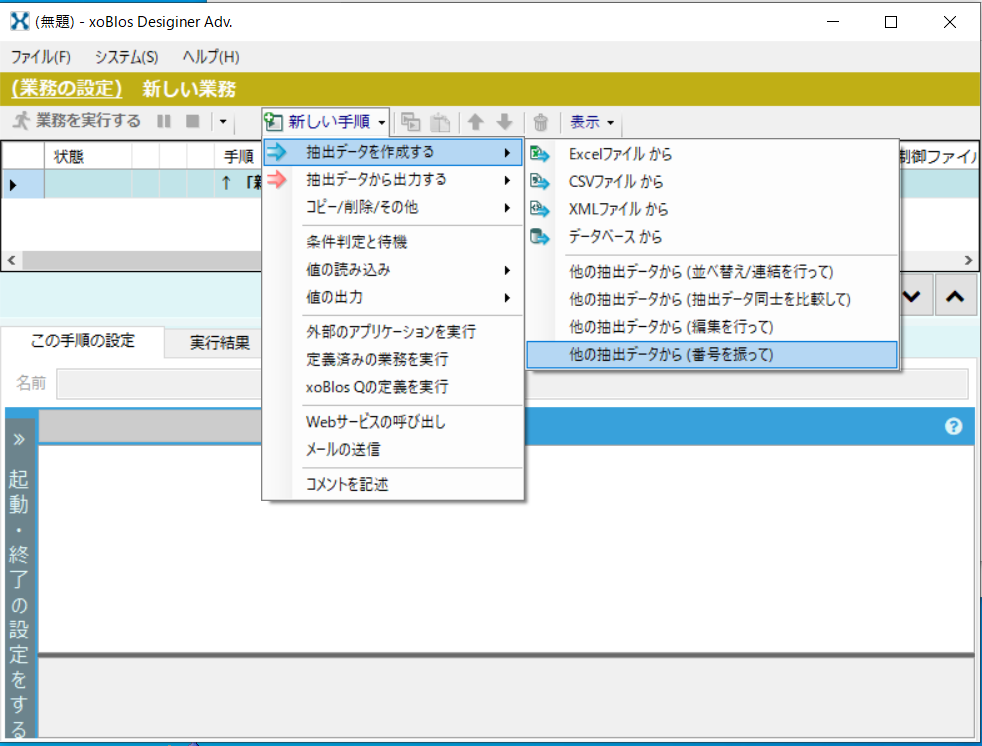Viewport: 982px width, 746px height.
Task: Choose xoBlos Qの定義を実行
Action: click(x=393, y=387)
